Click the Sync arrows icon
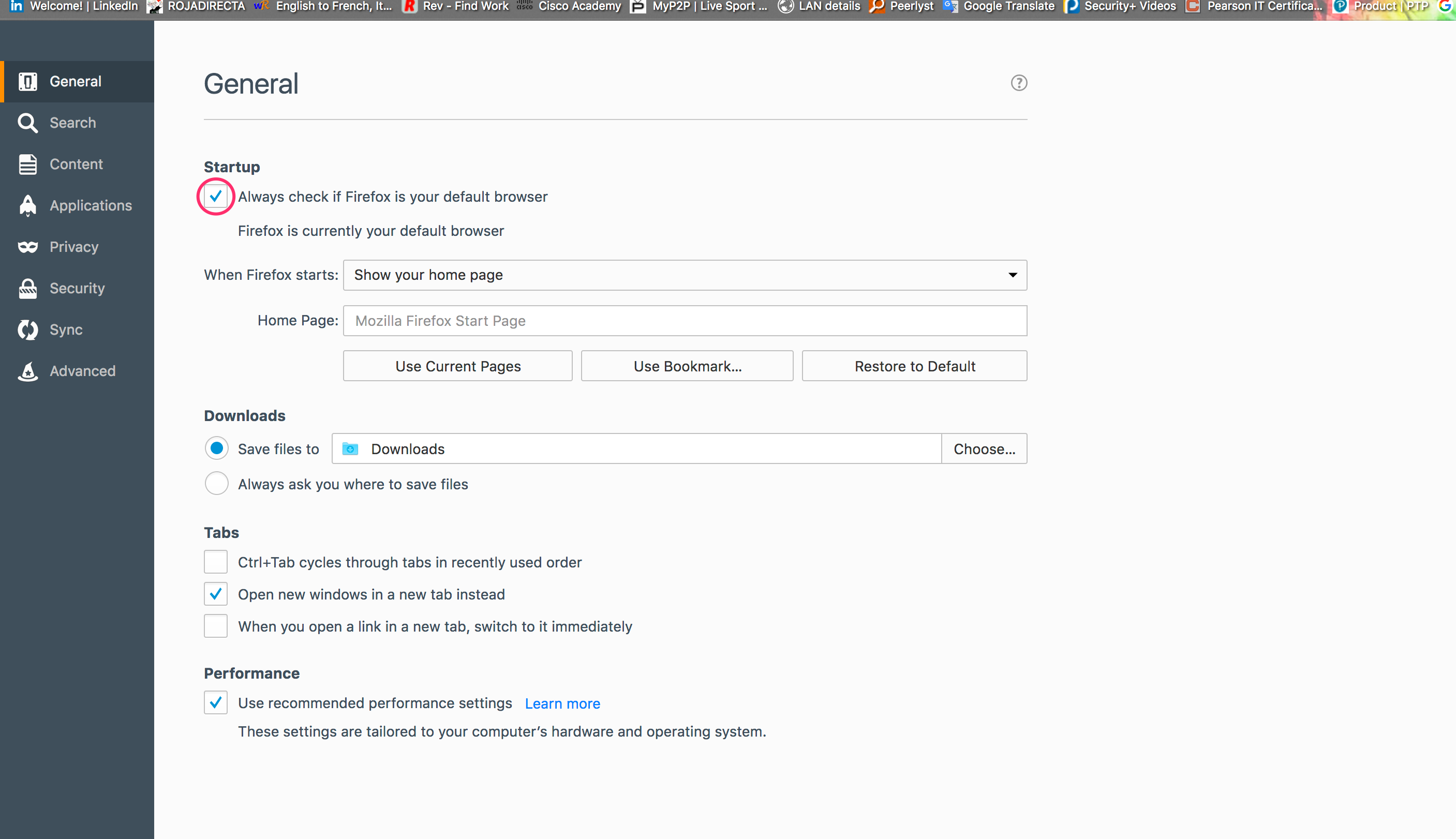 point(27,329)
